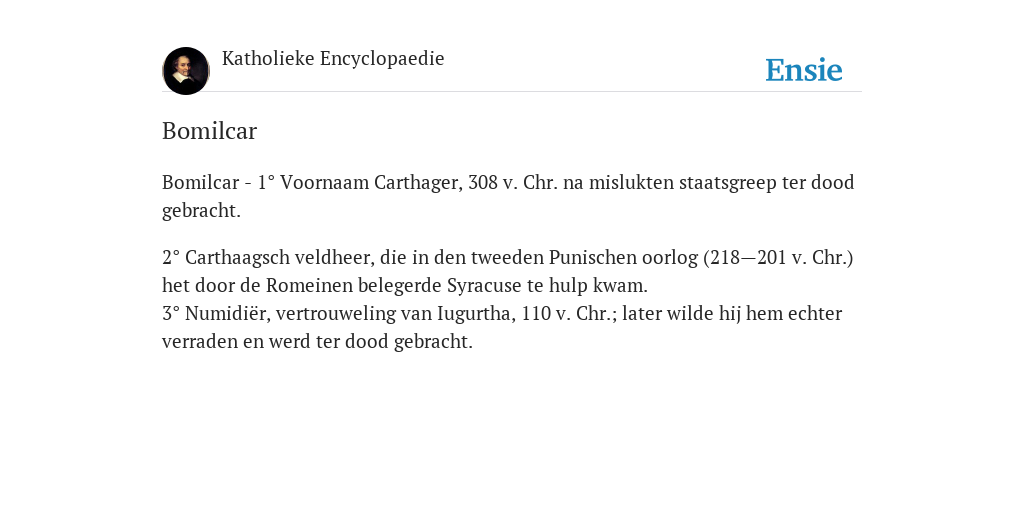Image resolution: width=1024 pixels, height=512 pixels.
Task: Click the word 'gebracht.' ending the first definition
Action: pyautogui.click(x=201, y=211)
